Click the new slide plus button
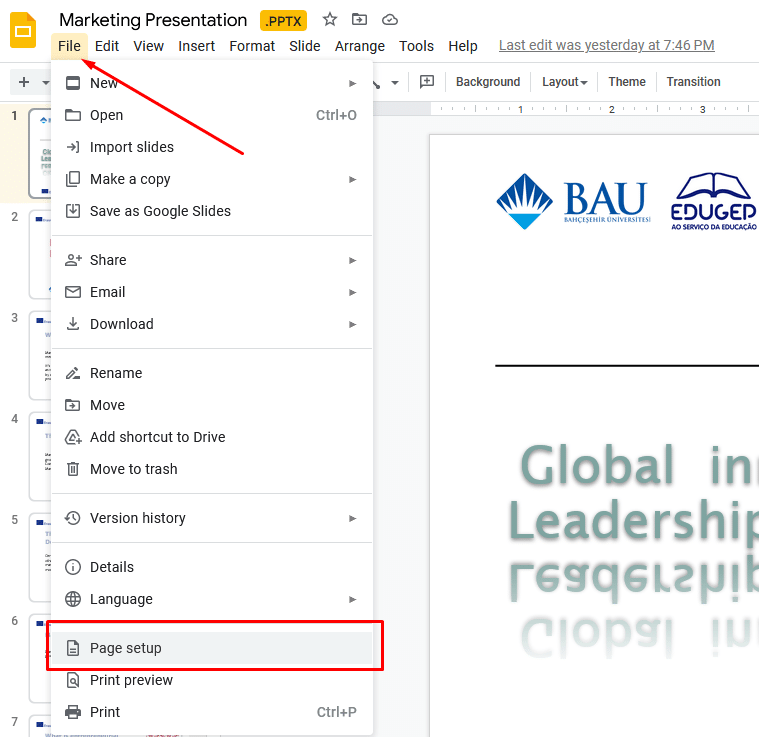This screenshot has width=759, height=737. click(x=24, y=82)
